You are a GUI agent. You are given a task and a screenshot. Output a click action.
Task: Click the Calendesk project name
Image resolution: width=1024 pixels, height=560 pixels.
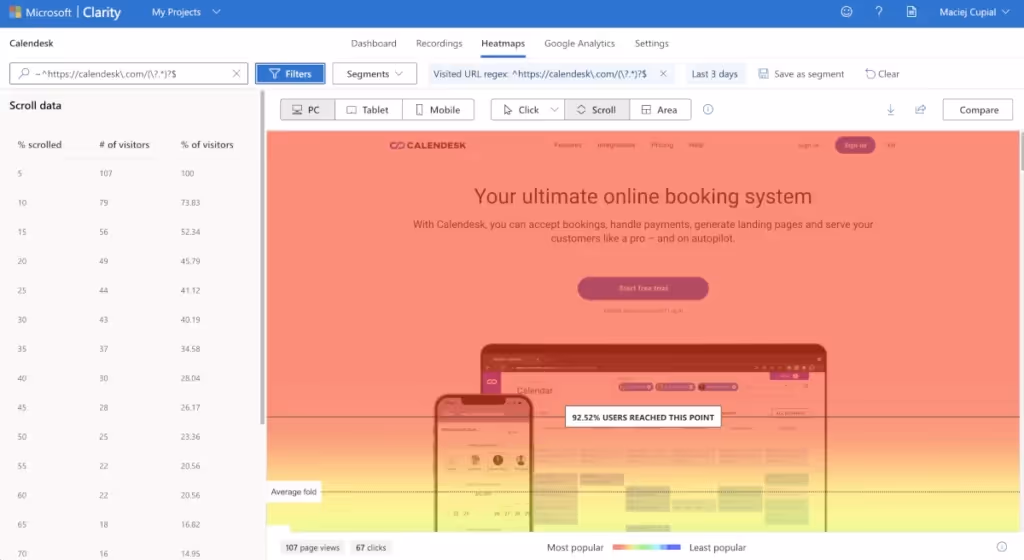(x=31, y=43)
